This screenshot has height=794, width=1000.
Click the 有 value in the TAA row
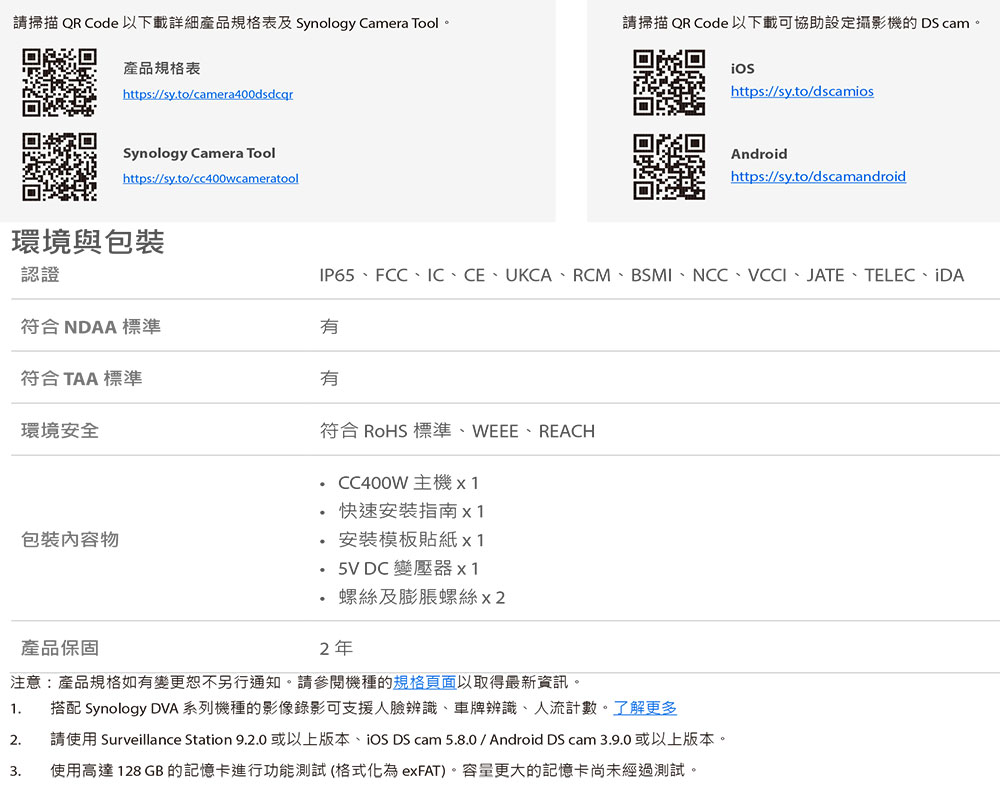(x=329, y=378)
